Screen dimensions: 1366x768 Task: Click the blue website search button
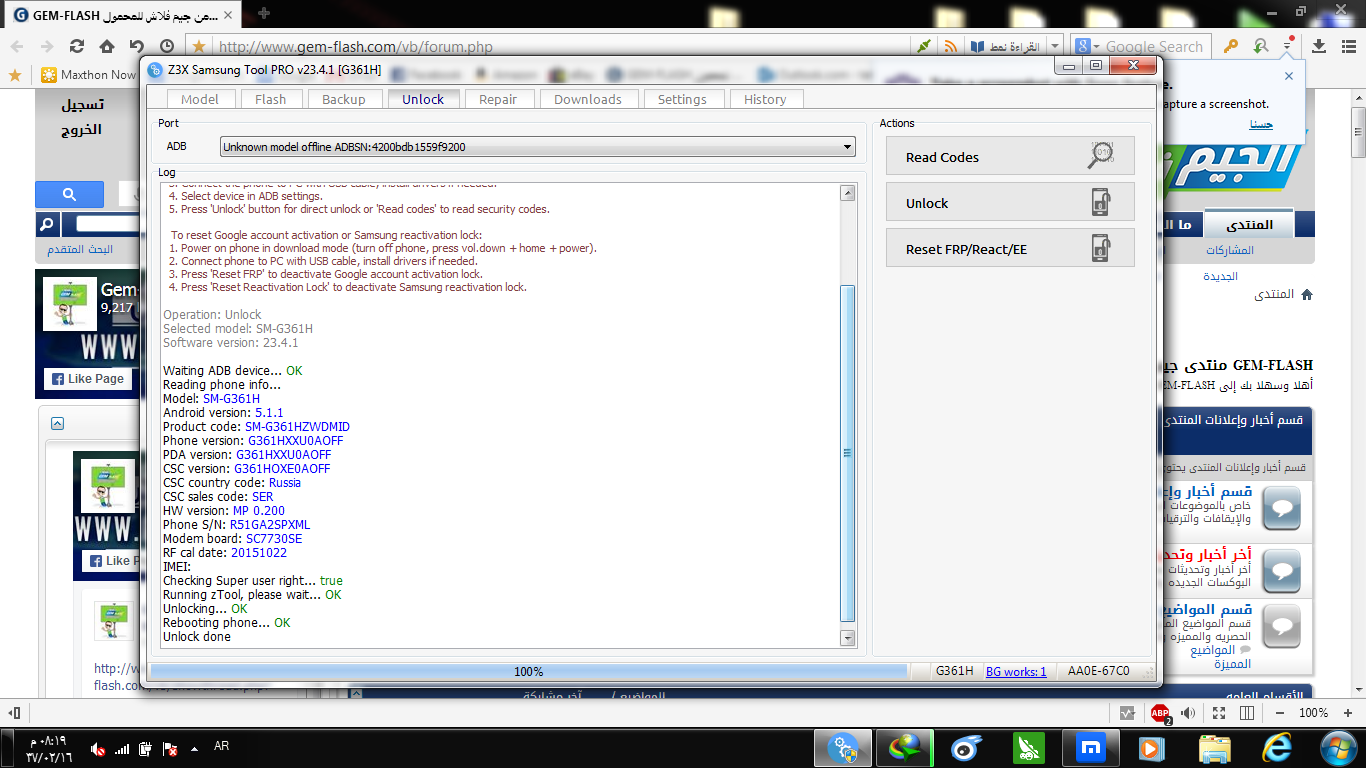(x=69, y=194)
